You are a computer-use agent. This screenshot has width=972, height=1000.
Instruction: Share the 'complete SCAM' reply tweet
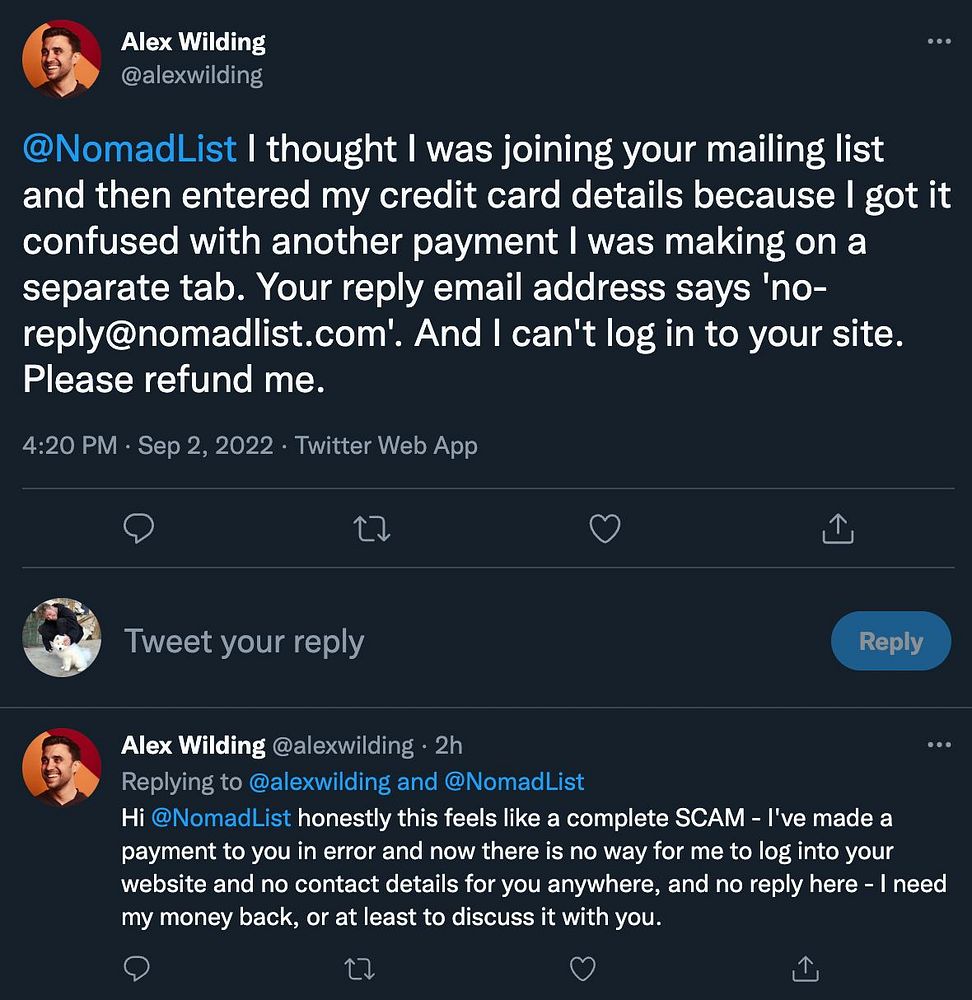tap(805, 968)
